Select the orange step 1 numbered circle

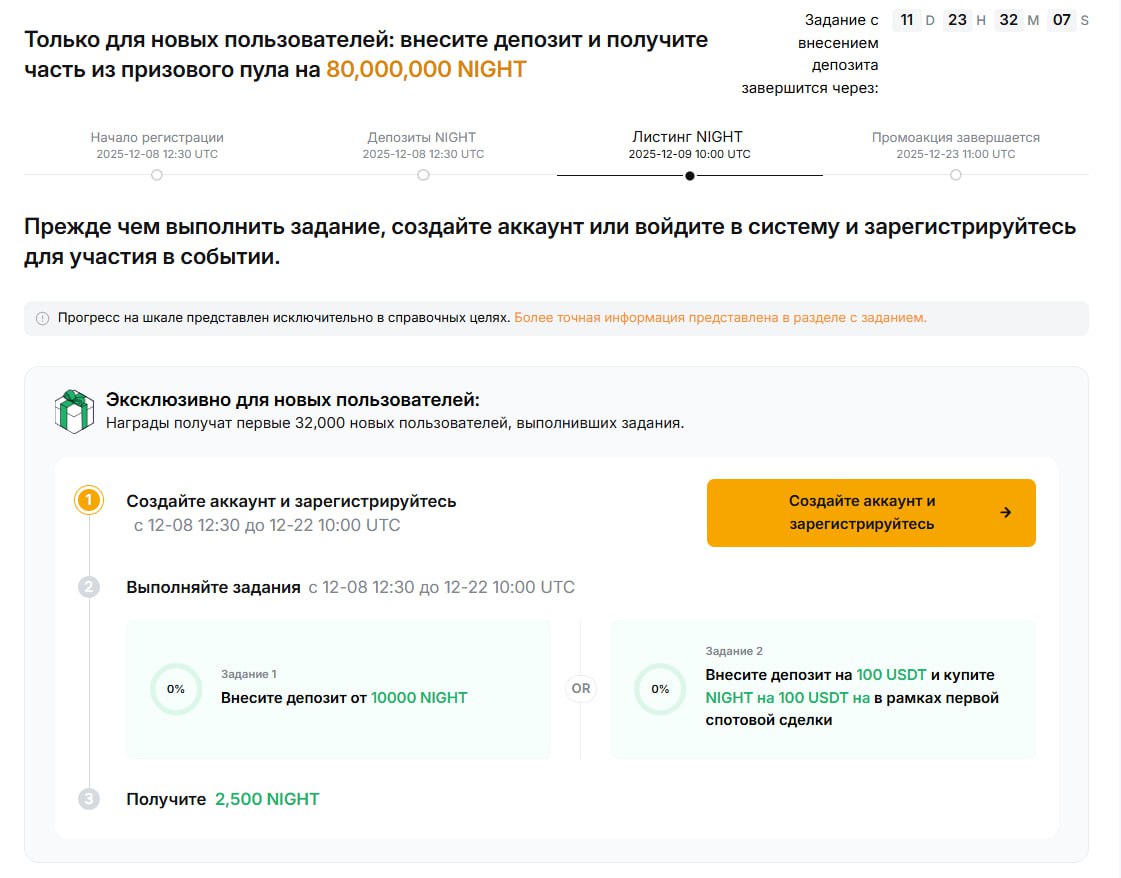click(88, 499)
